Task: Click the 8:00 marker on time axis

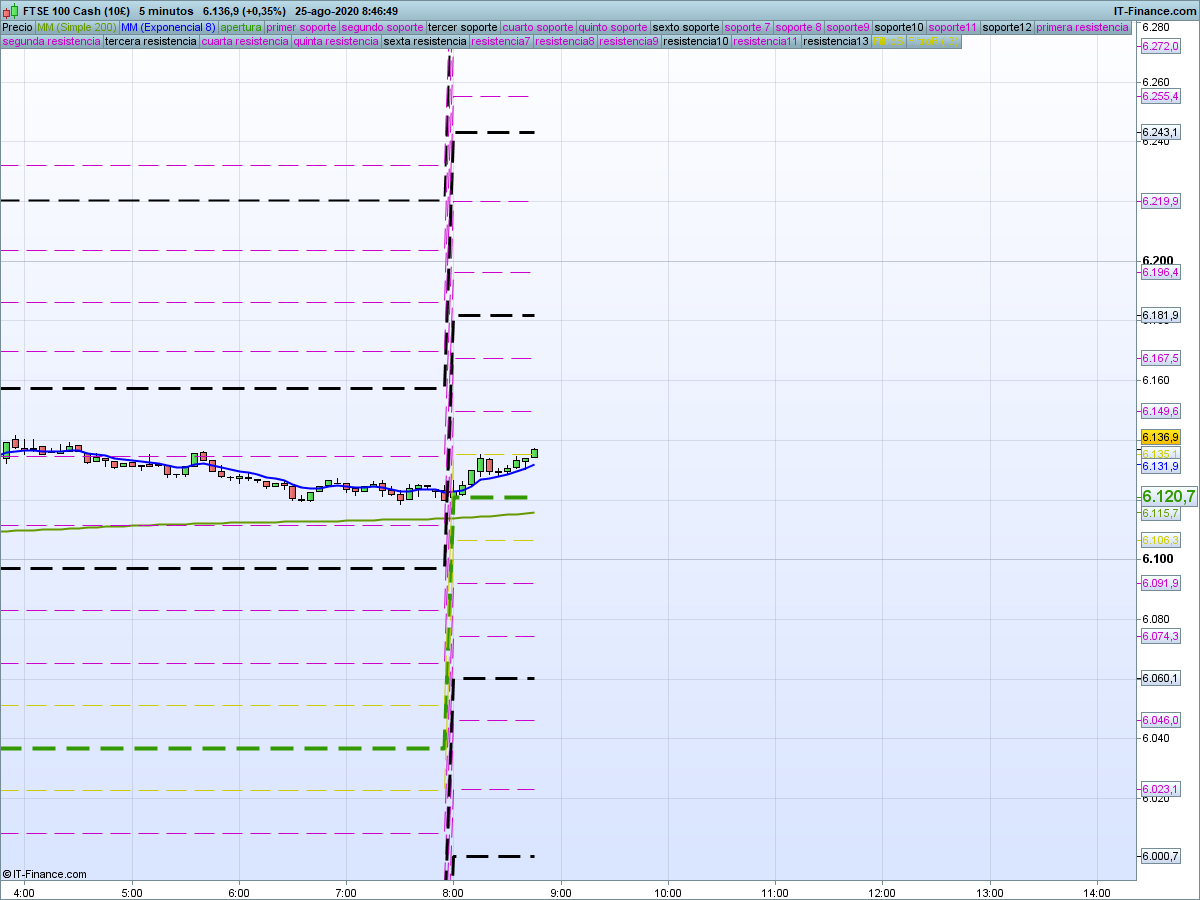Action: coord(453,892)
